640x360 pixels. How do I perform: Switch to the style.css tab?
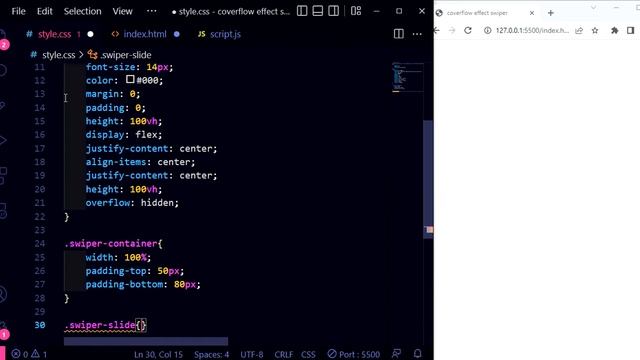[x=54, y=34]
